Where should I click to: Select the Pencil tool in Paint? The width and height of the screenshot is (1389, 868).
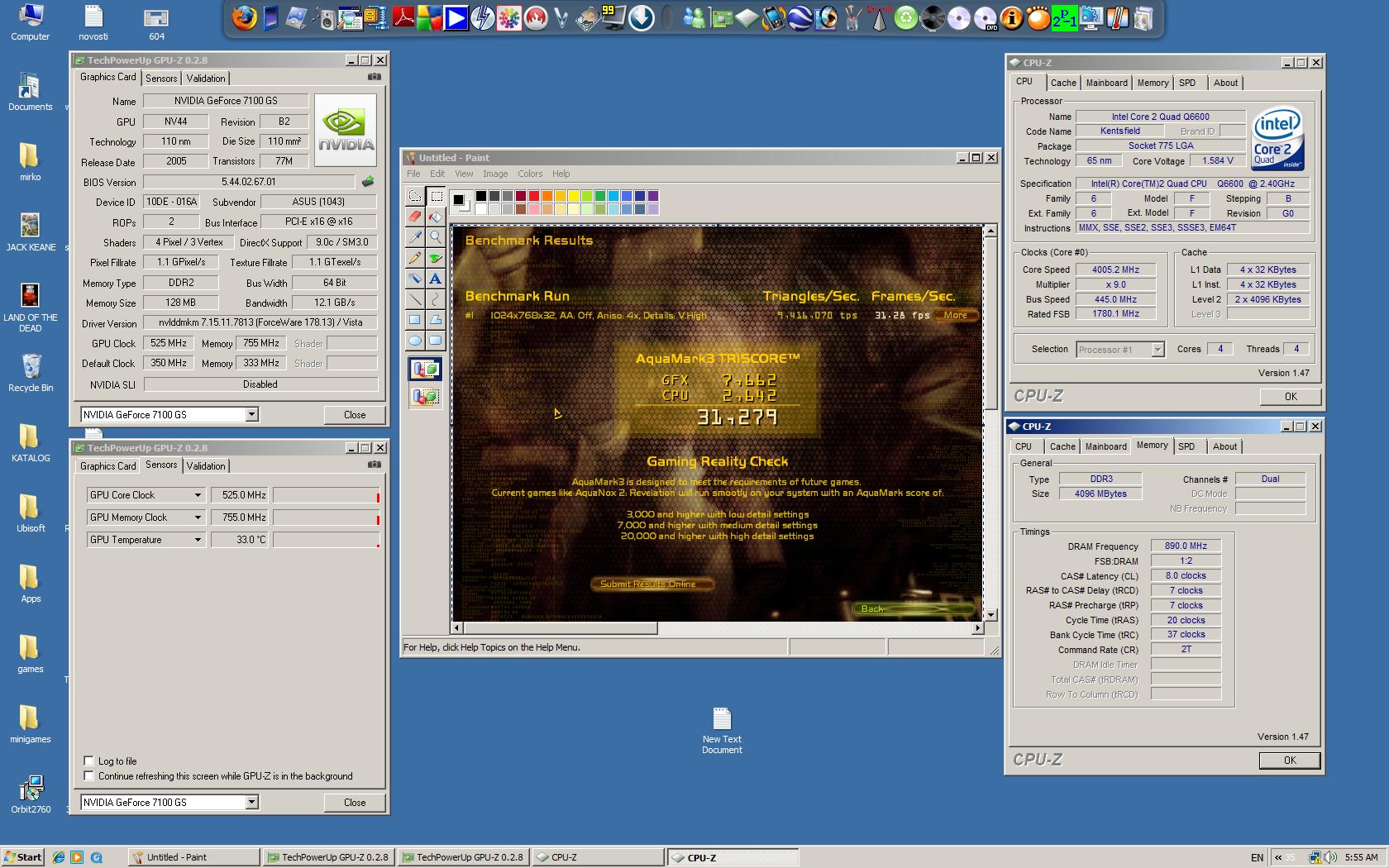click(x=415, y=258)
